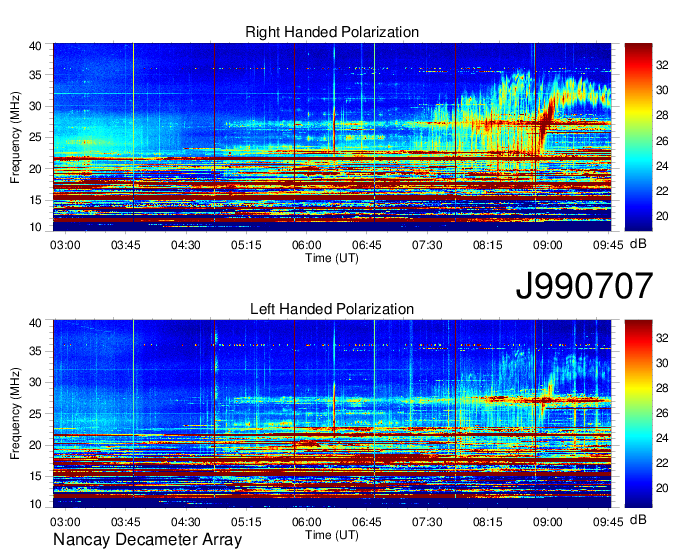Click the Left Handed plot's color scale bar
This screenshot has width=680, height=552.
pyautogui.click(x=638, y=414)
